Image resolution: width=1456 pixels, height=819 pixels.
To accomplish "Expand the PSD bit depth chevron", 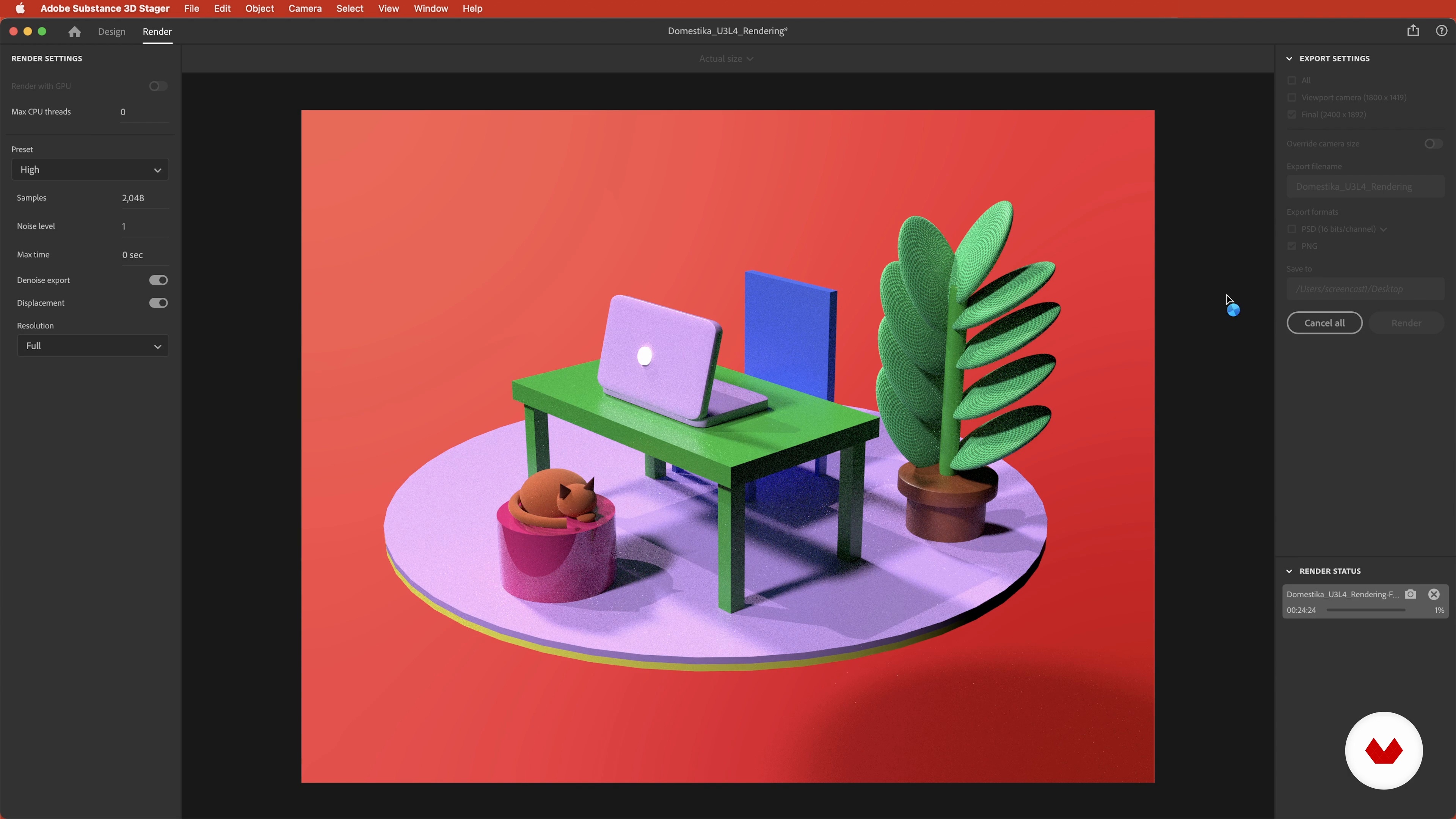I will tap(1383, 229).
